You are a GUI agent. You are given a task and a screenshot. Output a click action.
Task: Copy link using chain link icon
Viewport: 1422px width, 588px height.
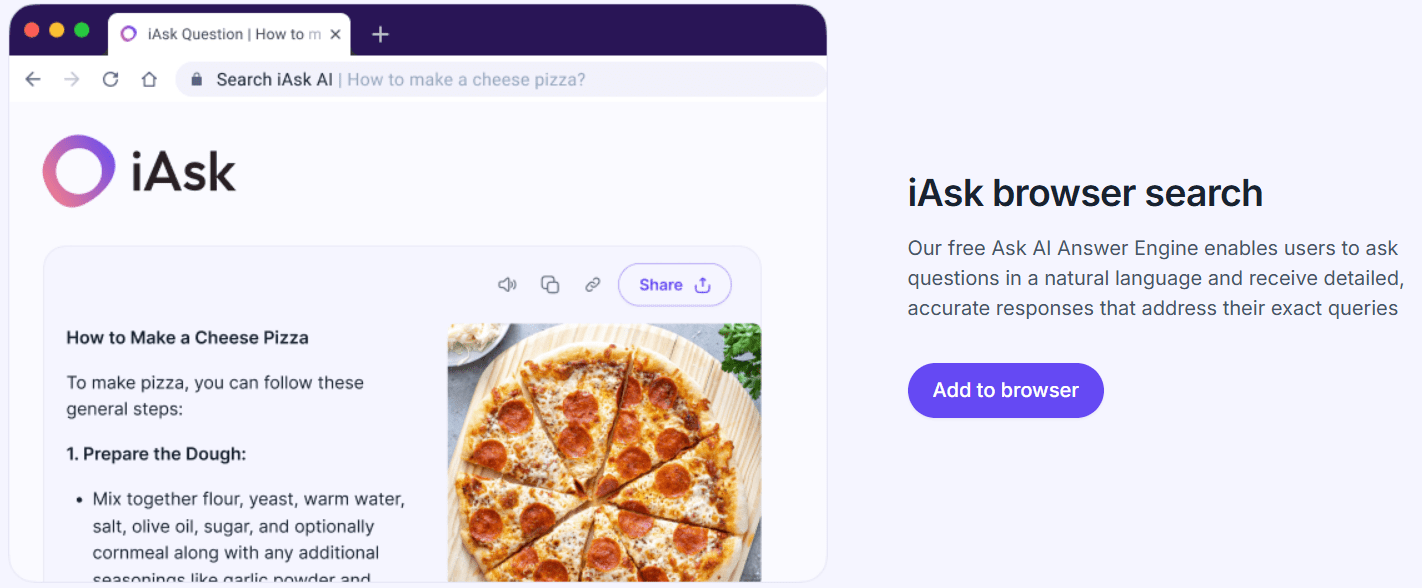592,285
